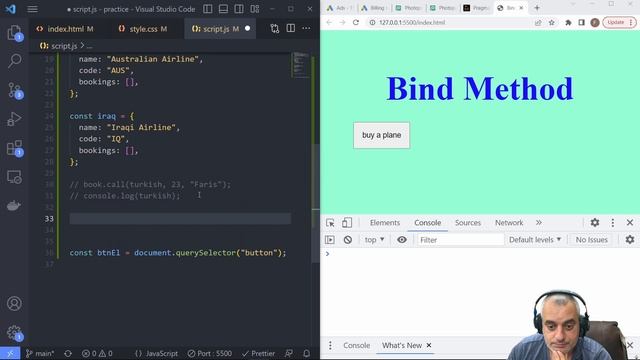Click the main branch in status bar
Screen dimensions: 640x360
[x=40, y=353]
